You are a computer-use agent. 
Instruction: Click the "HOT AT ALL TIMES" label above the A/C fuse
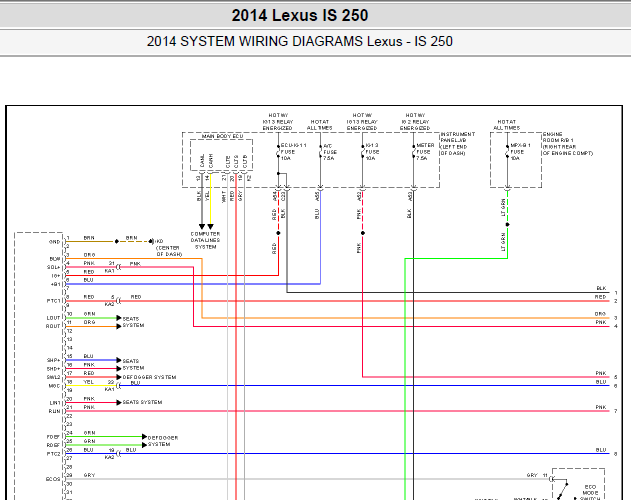click(320, 125)
